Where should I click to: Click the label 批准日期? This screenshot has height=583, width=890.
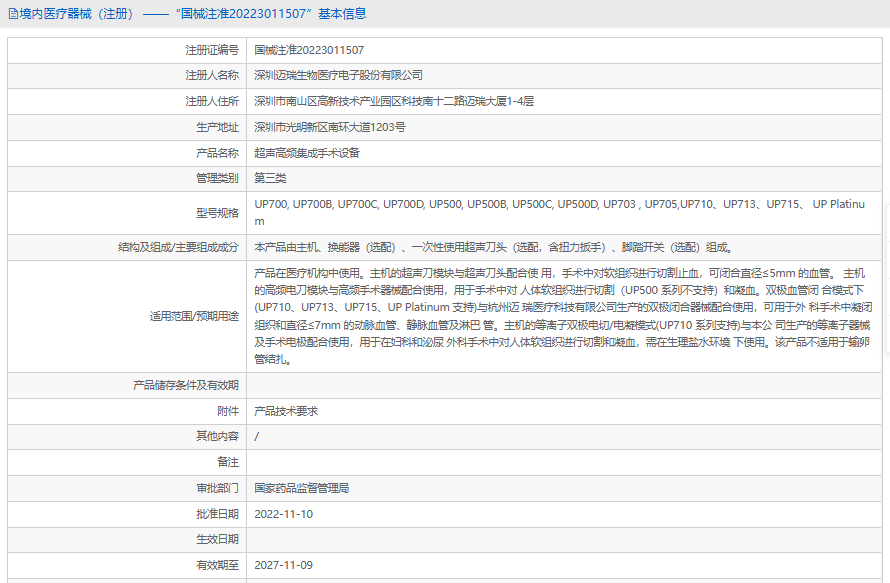[217, 514]
